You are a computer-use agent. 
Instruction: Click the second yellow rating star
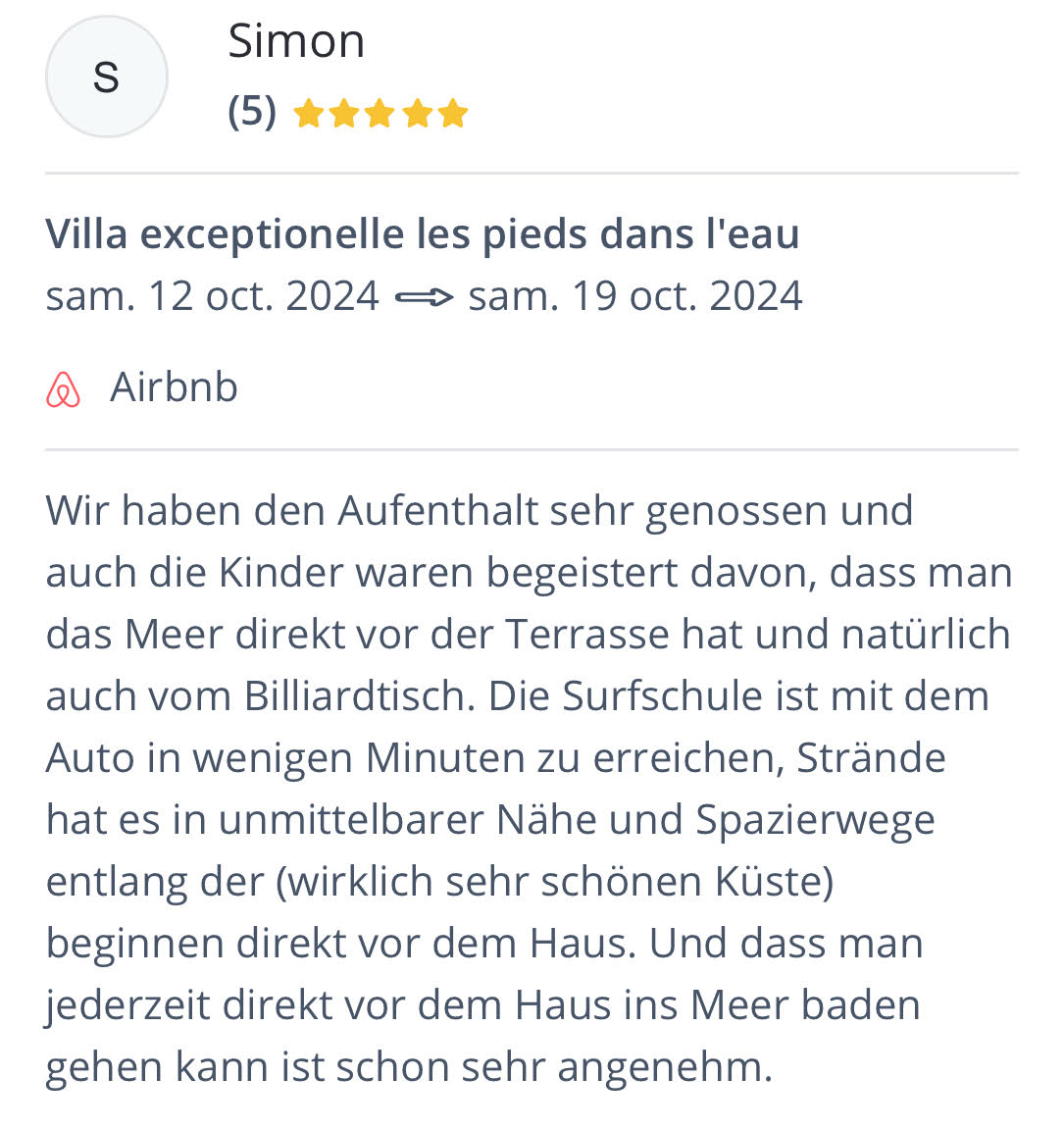(x=345, y=114)
